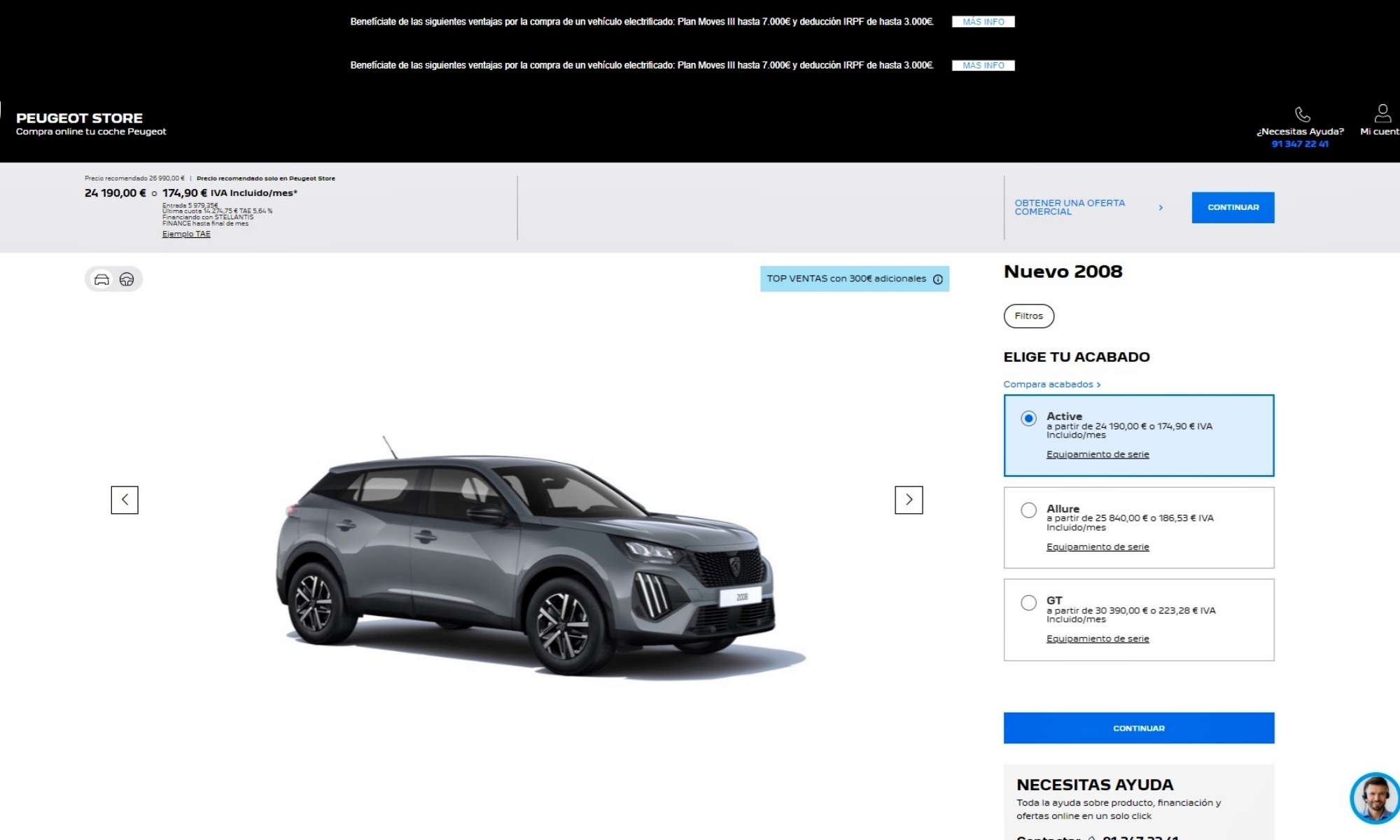Click the Nuevo 2008 heading
Viewport: 1400px width, 840px height.
coord(1063,272)
